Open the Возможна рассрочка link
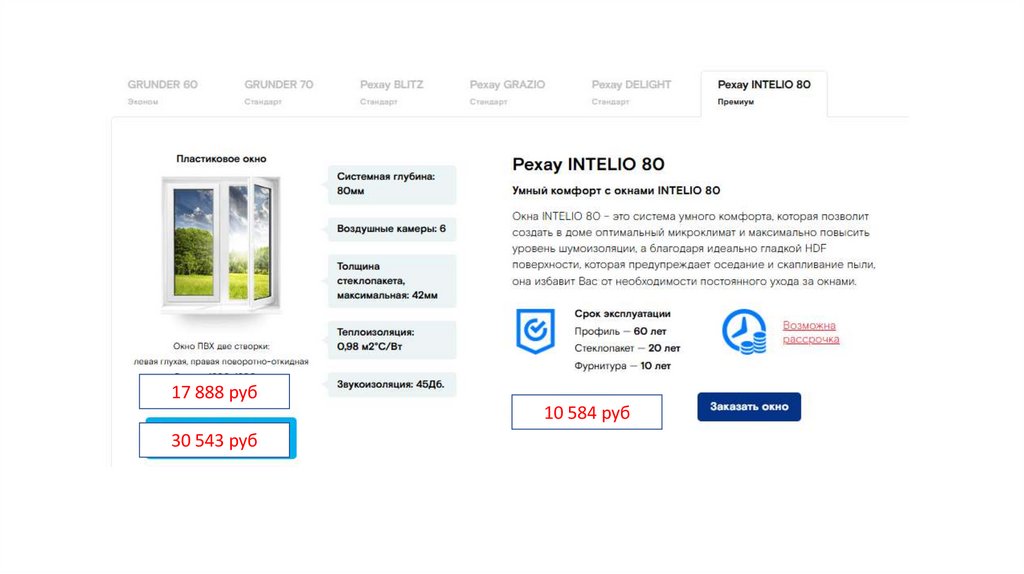1024x574 pixels. point(811,332)
